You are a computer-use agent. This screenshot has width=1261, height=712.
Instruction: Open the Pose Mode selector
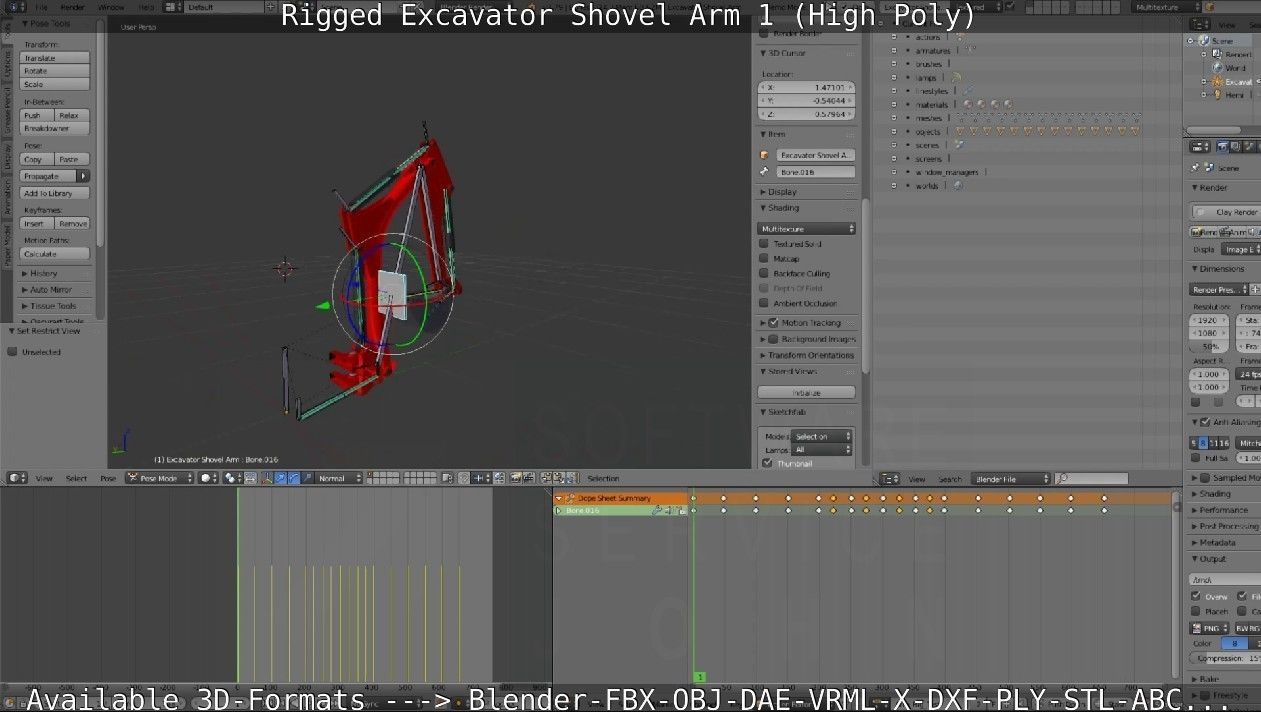pyautogui.click(x=159, y=478)
